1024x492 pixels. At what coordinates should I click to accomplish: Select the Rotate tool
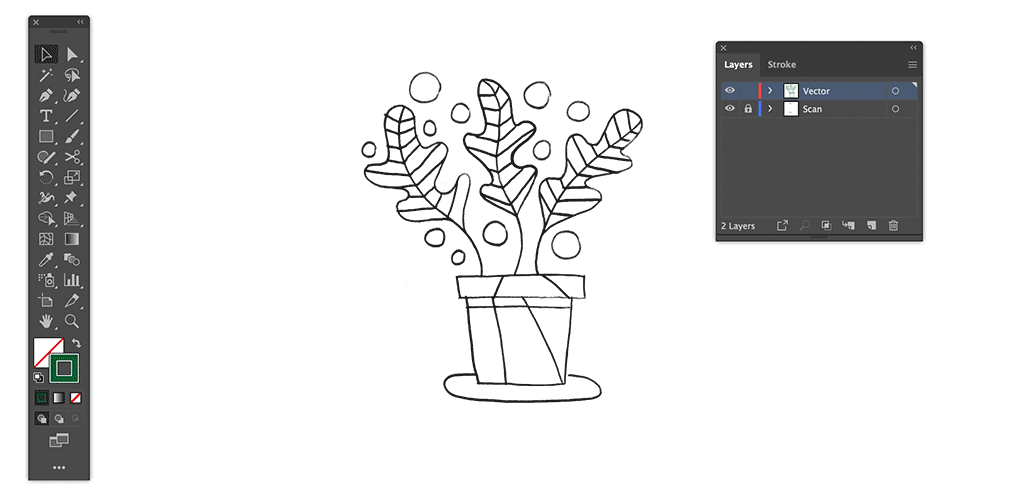[x=46, y=177]
